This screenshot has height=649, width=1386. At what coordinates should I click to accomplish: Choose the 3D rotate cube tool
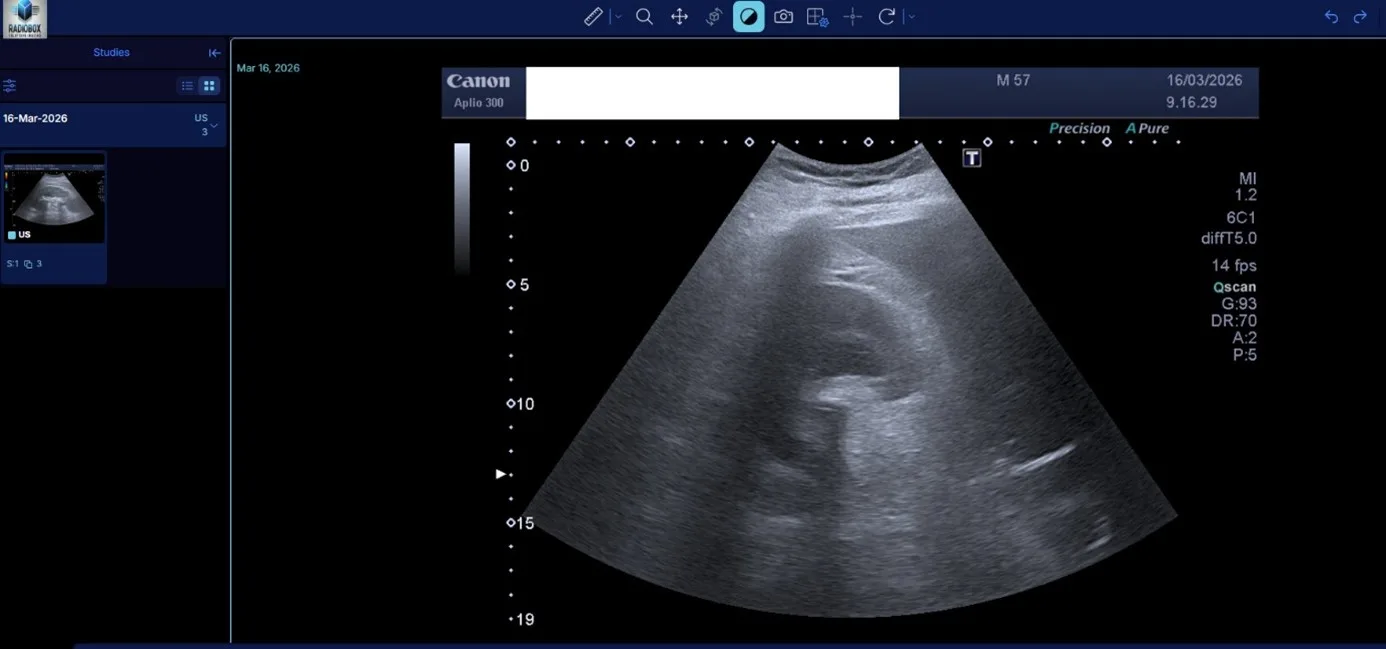click(714, 17)
